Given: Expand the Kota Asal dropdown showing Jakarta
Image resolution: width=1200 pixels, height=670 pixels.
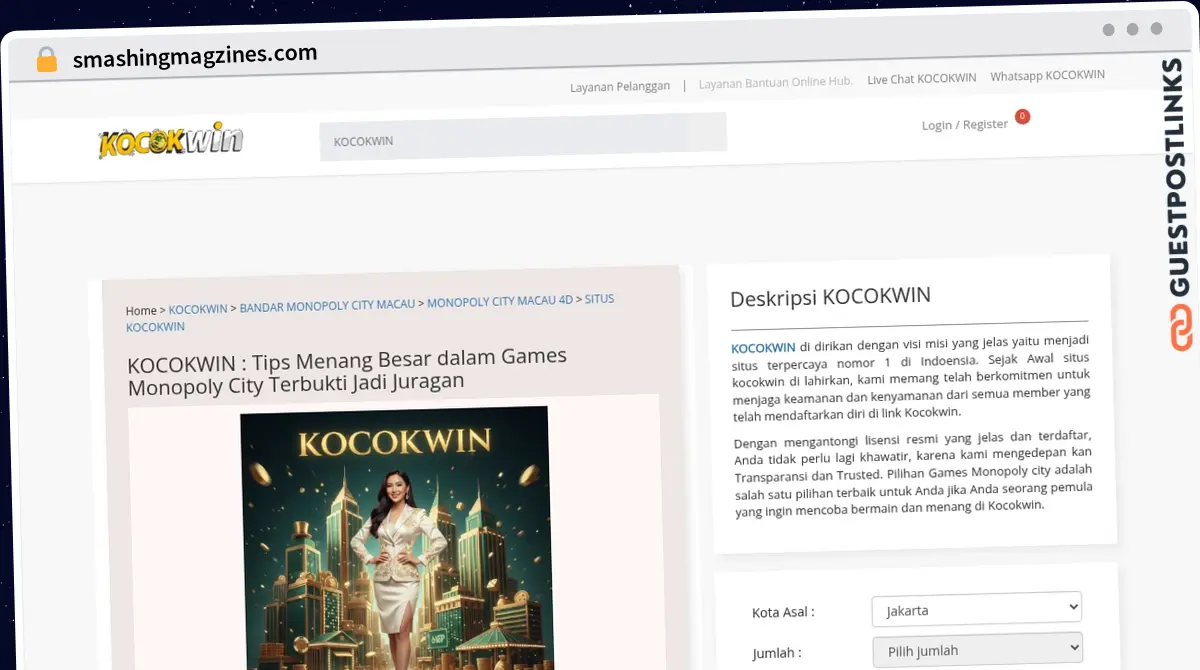Looking at the screenshot, I should click(977, 608).
